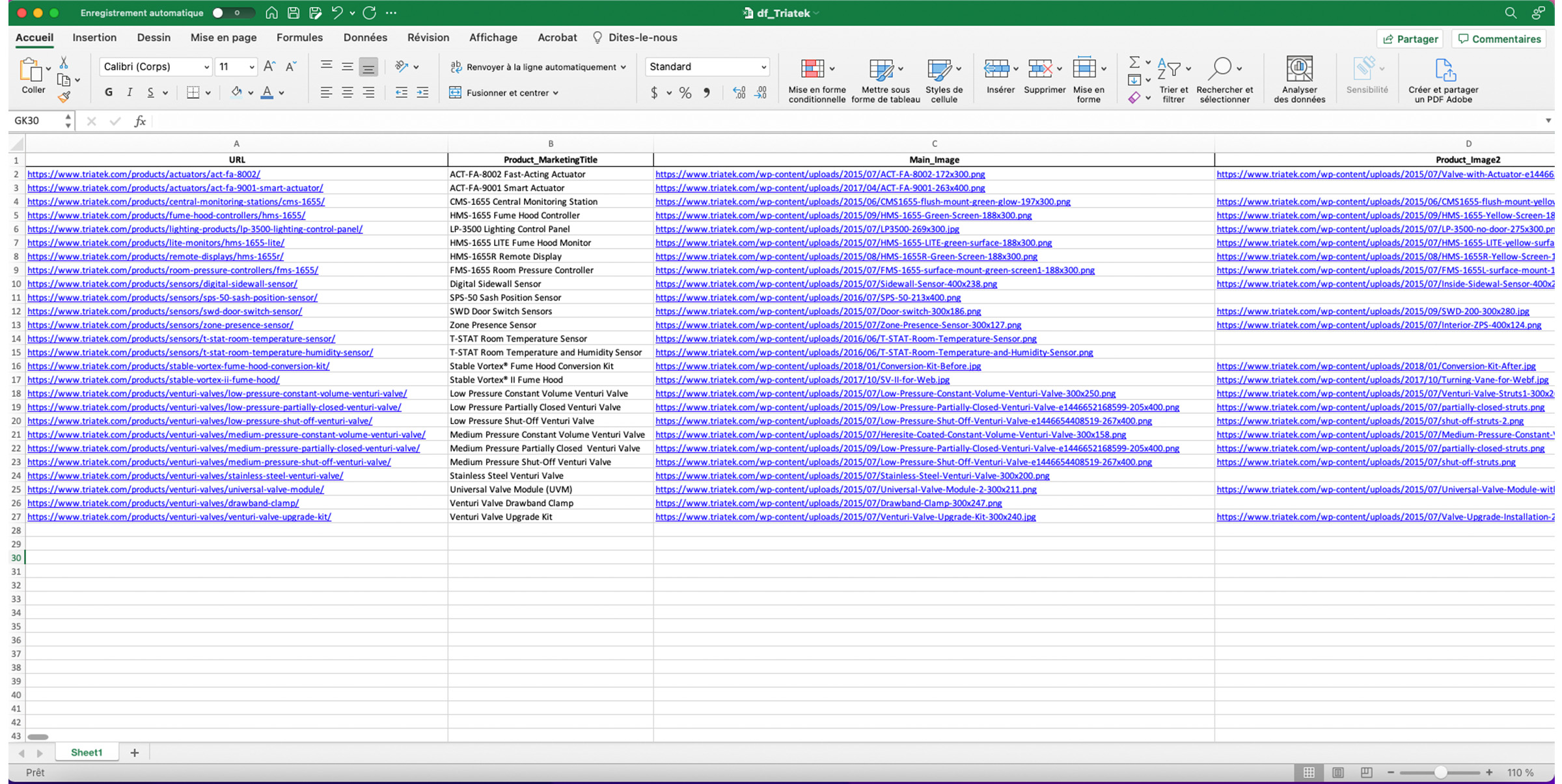Screen dimensions: 1562x784
Task: Switch to Normal view icon in status bar
Action: [1309, 772]
